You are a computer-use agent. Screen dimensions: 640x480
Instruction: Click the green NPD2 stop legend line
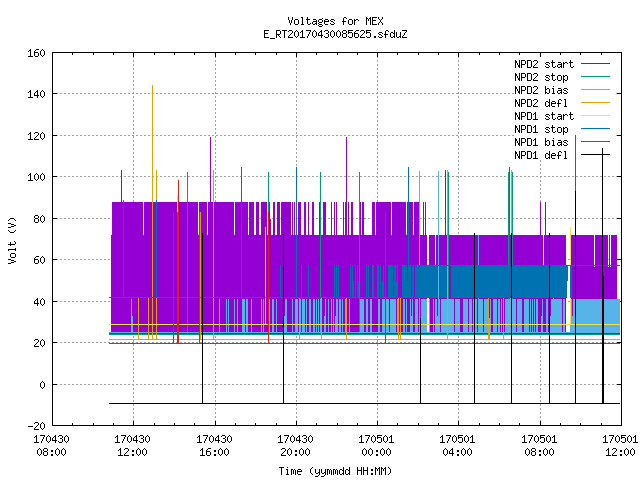[x=595, y=77]
